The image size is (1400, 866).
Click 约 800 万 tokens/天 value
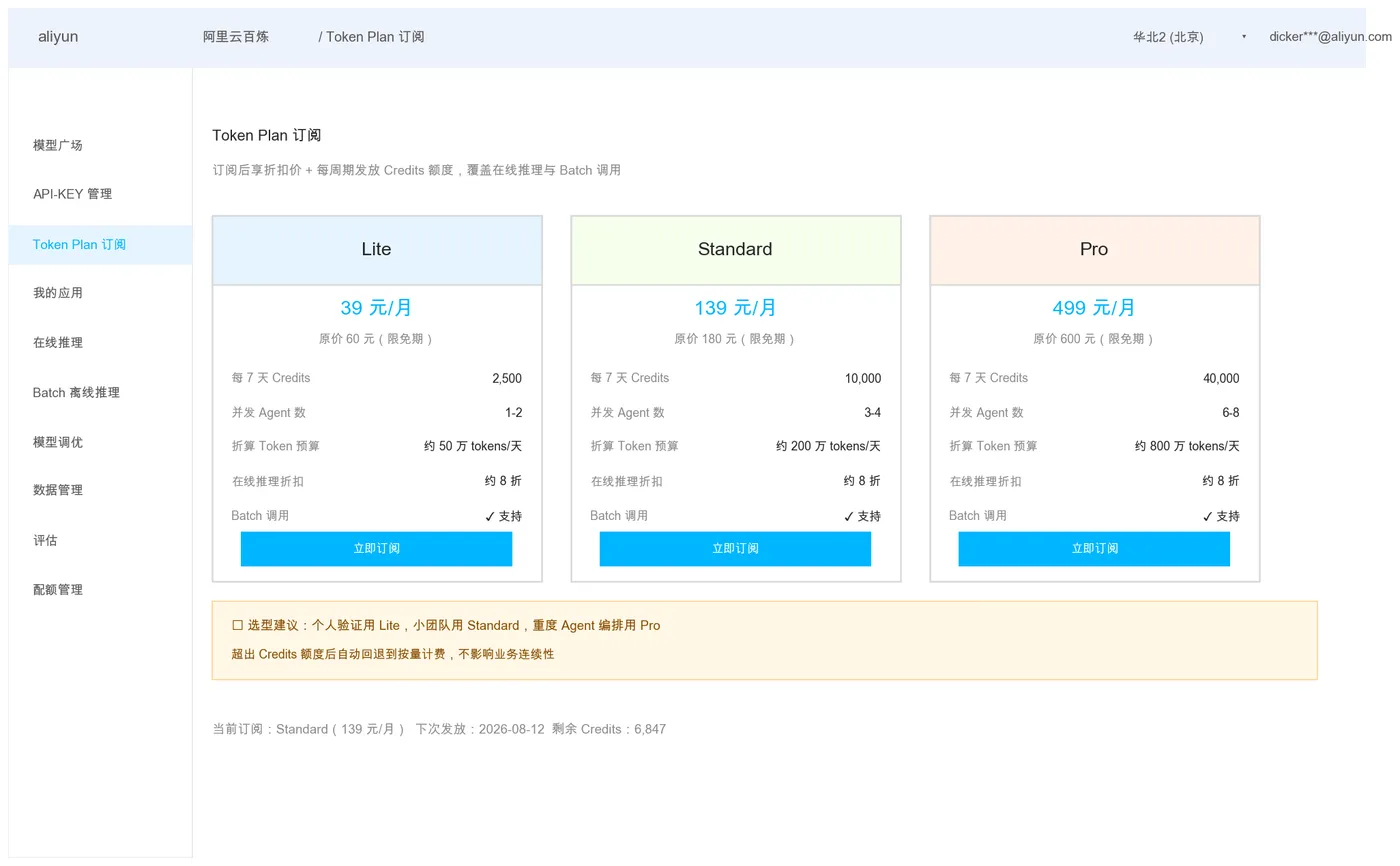(1187, 447)
